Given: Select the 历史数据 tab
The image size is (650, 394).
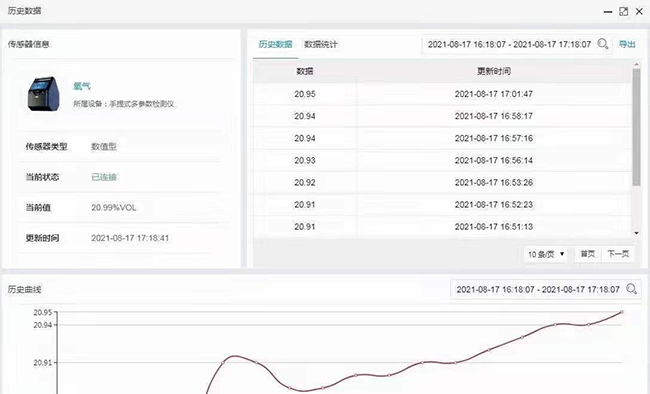Looking at the screenshot, I should pos(275,44).
